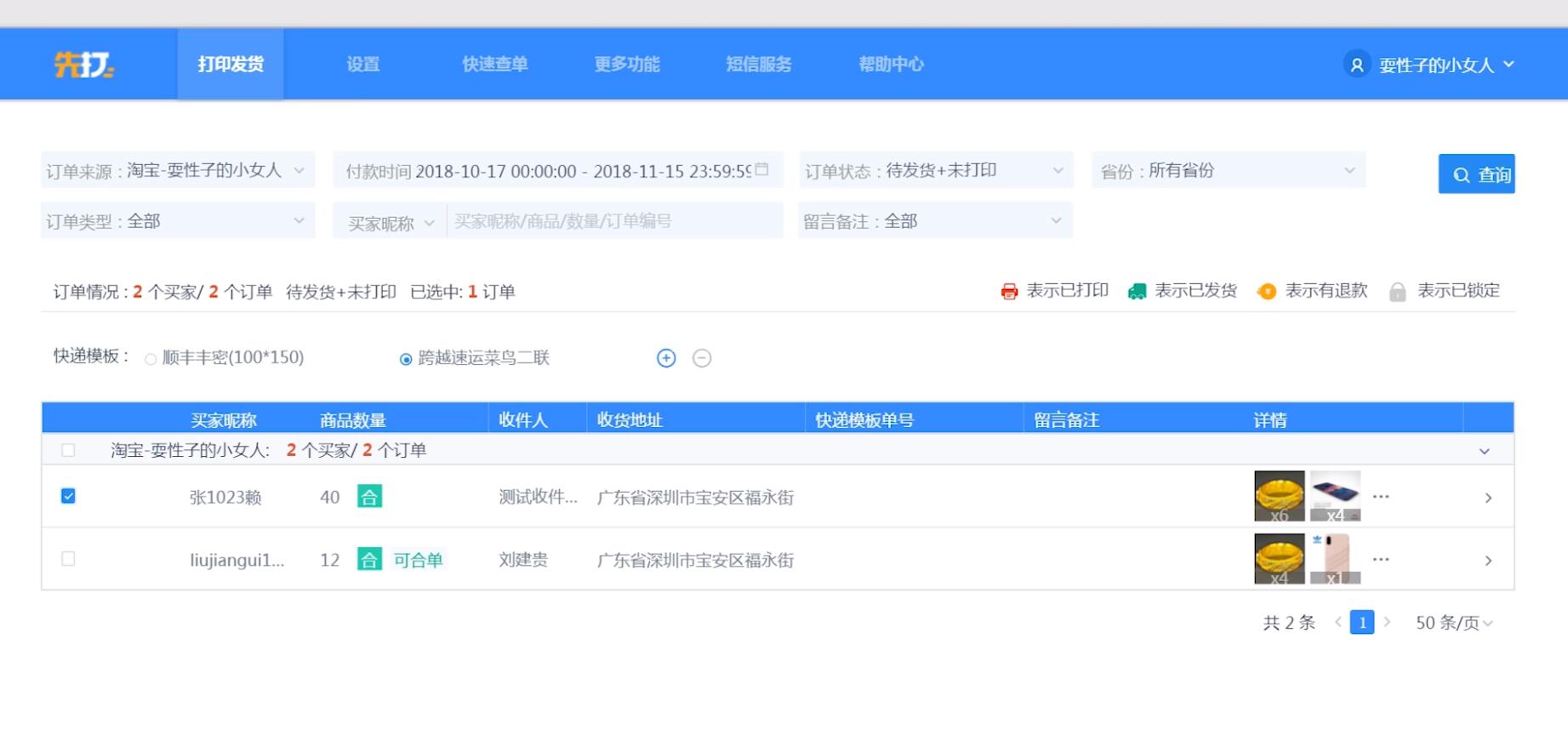Click the red printer 表示已打印 icon

point(1009,291)
